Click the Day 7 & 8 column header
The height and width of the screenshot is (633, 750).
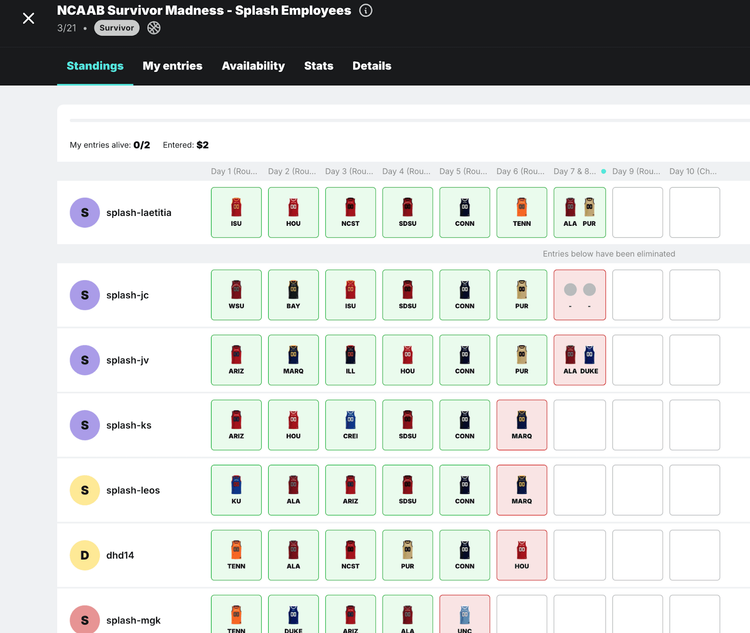tap(575, 171)
